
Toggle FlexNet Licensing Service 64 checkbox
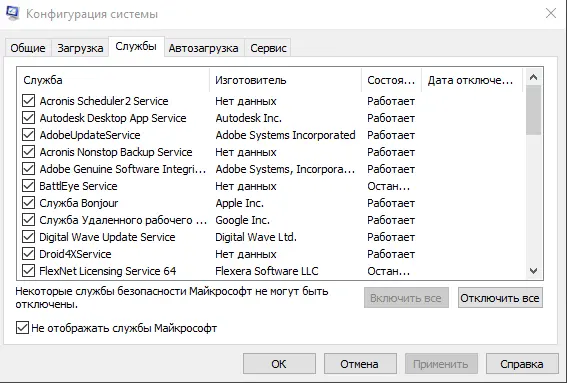[x=29, y=271]
